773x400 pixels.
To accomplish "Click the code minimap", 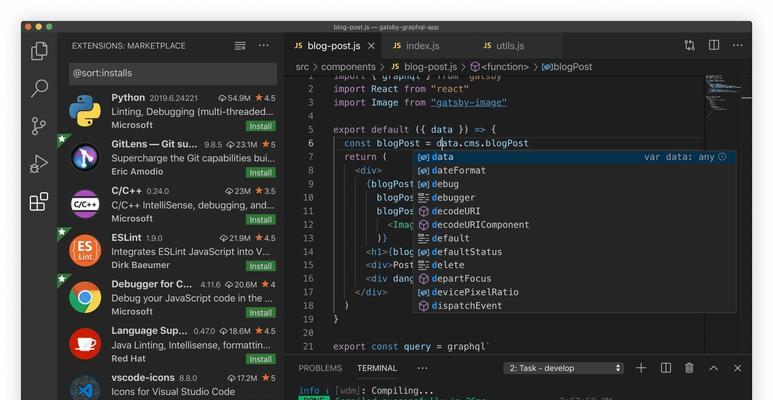I will click(721, 94).
